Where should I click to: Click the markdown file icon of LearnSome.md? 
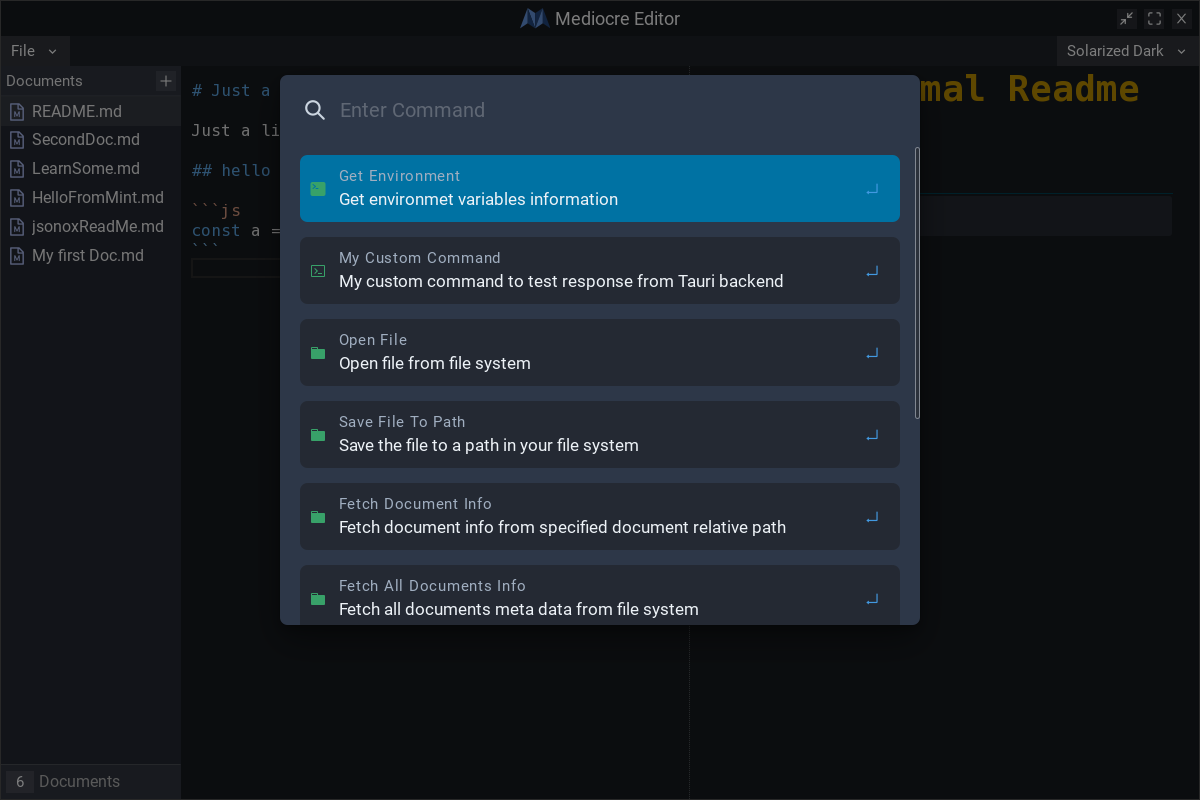16,169
